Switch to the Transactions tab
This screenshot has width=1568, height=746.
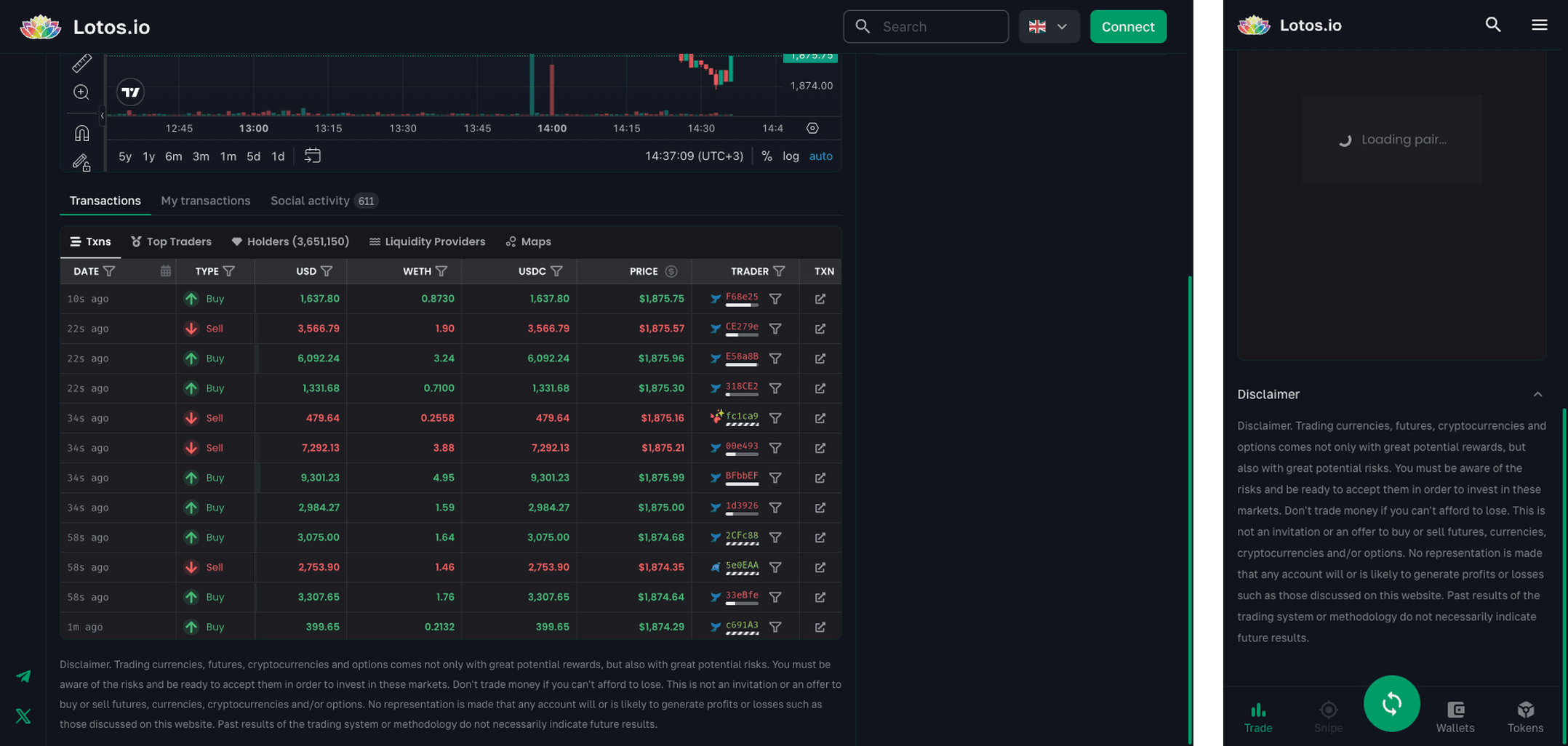[105, 201]
